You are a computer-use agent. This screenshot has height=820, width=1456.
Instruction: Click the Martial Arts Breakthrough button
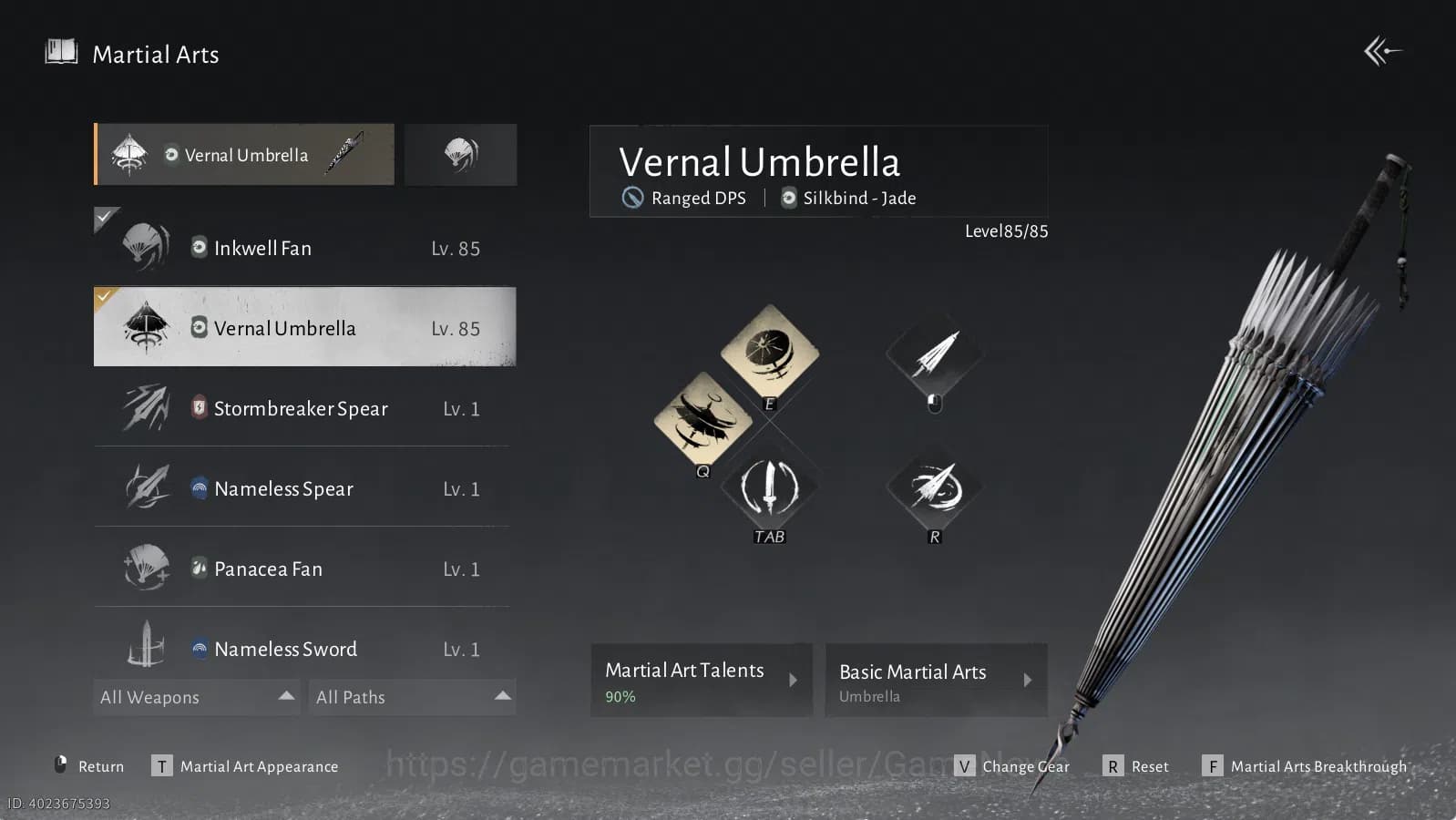(x=1305, y=766)
